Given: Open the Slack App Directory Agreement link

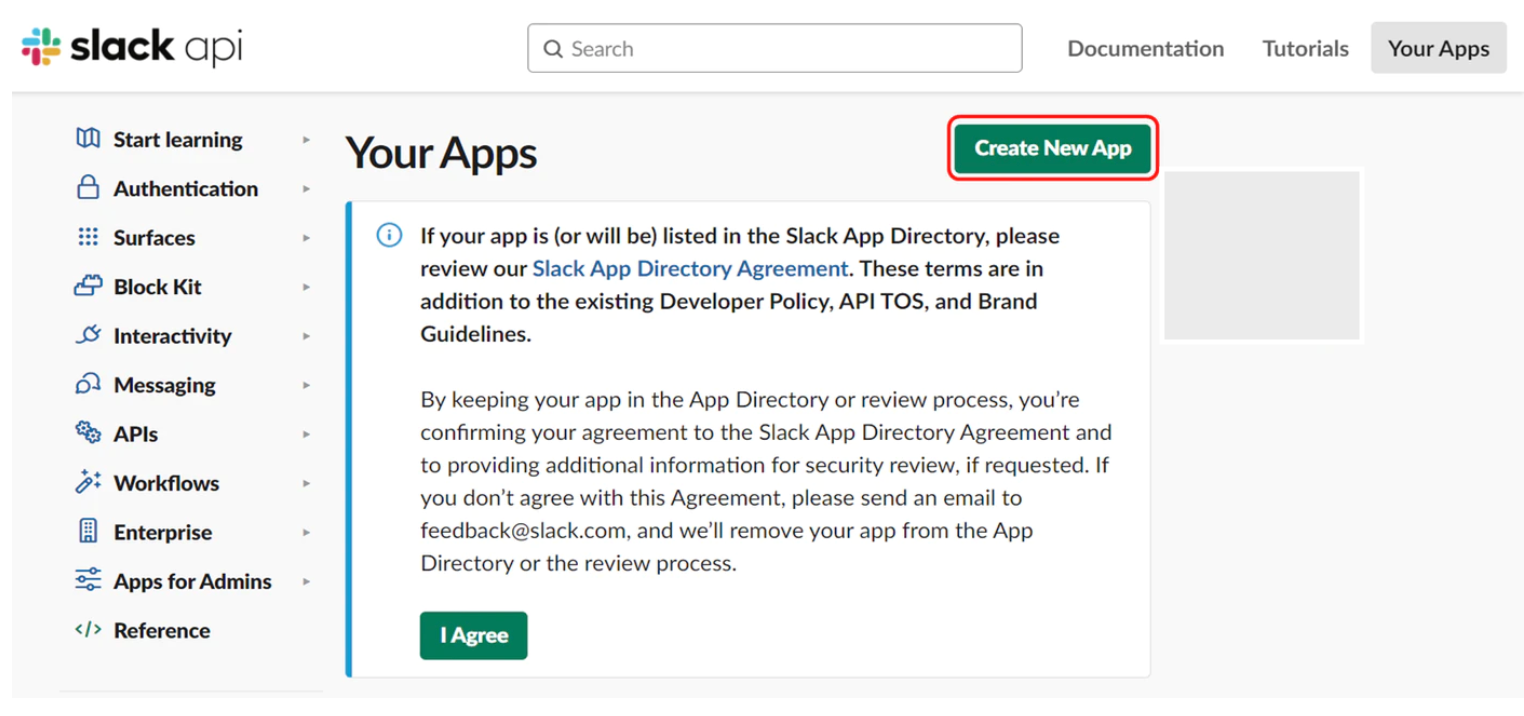Looking at the screenshot, I should [690, 268].
